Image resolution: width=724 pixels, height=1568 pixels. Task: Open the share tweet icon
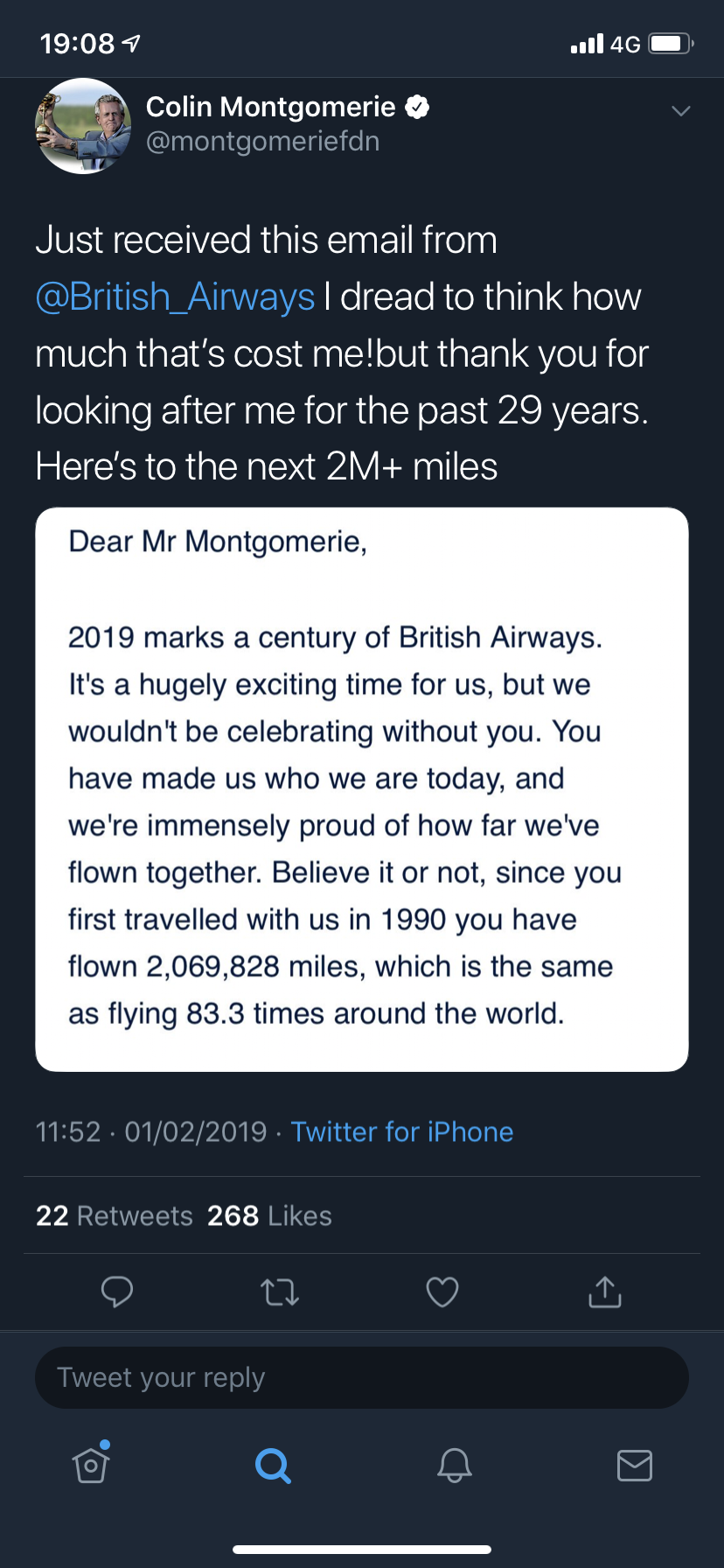605,1291
